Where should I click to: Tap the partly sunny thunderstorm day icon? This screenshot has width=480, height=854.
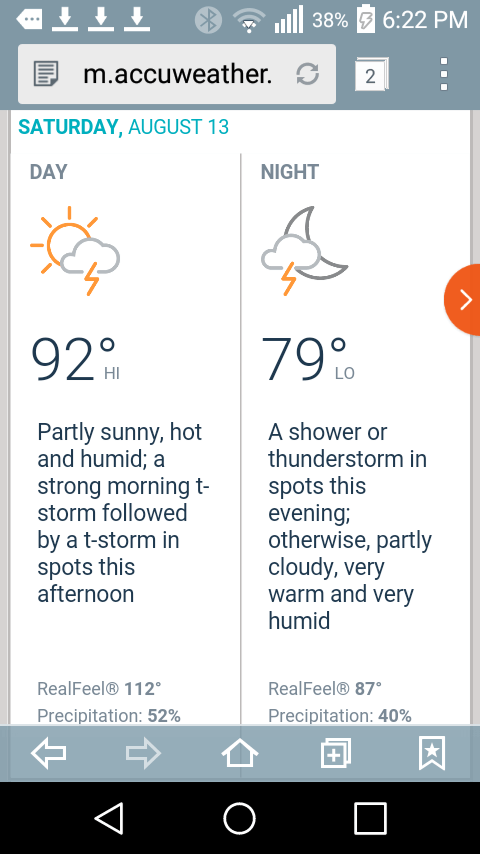tap(75, 251)
